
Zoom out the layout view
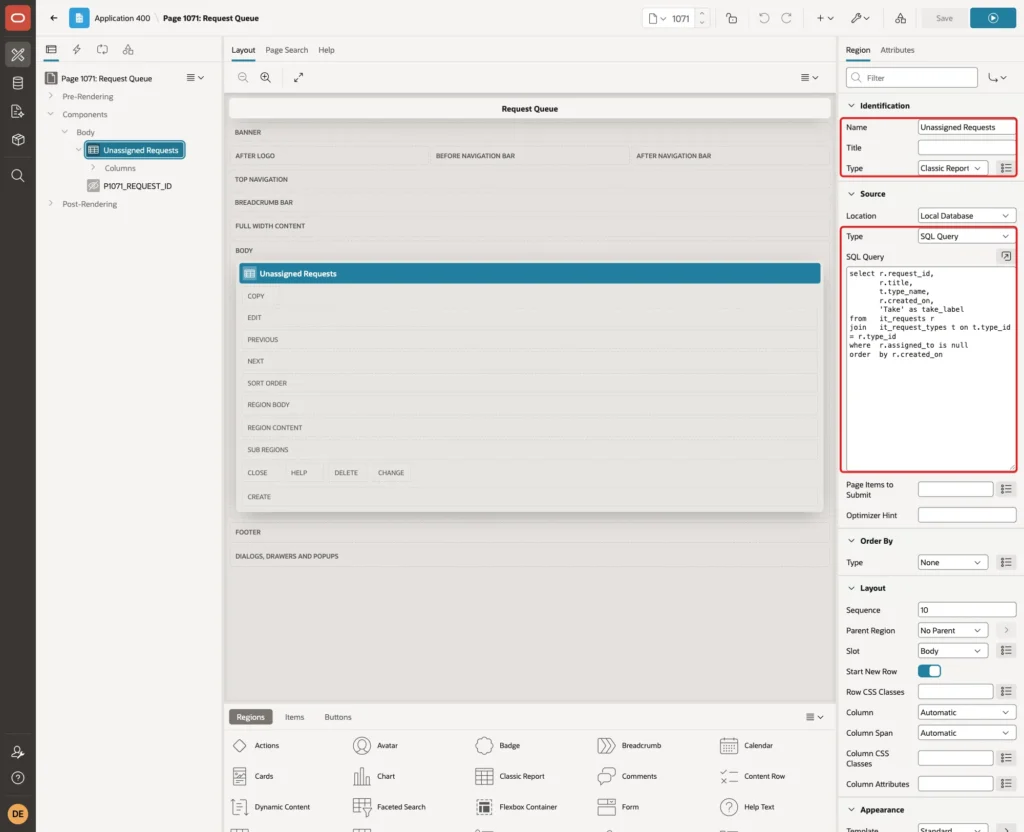[x=242, y=77]
